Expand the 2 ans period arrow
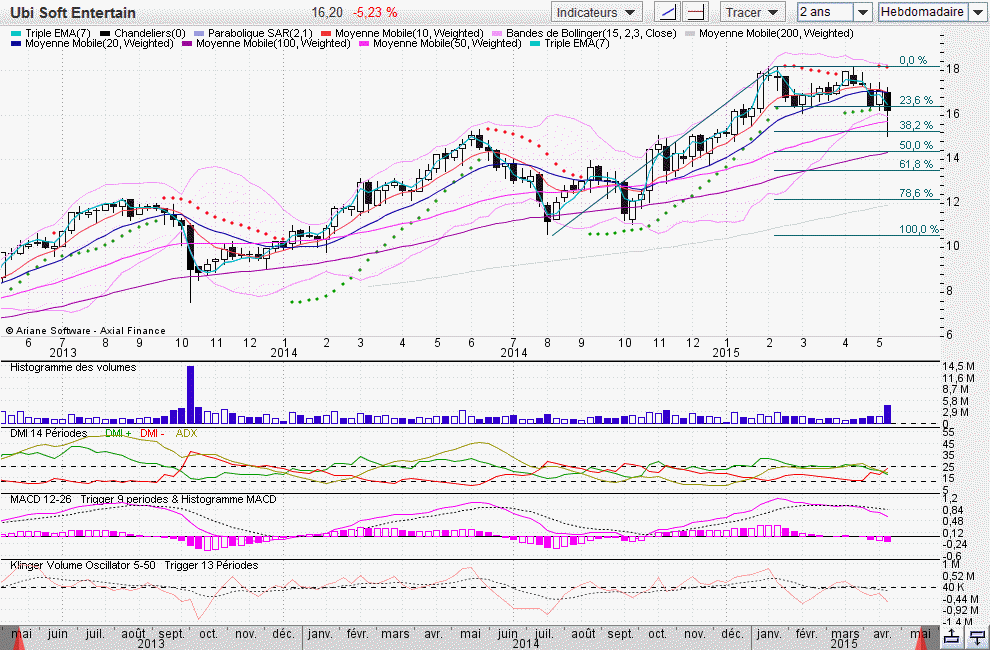 (x=862, y=12)
